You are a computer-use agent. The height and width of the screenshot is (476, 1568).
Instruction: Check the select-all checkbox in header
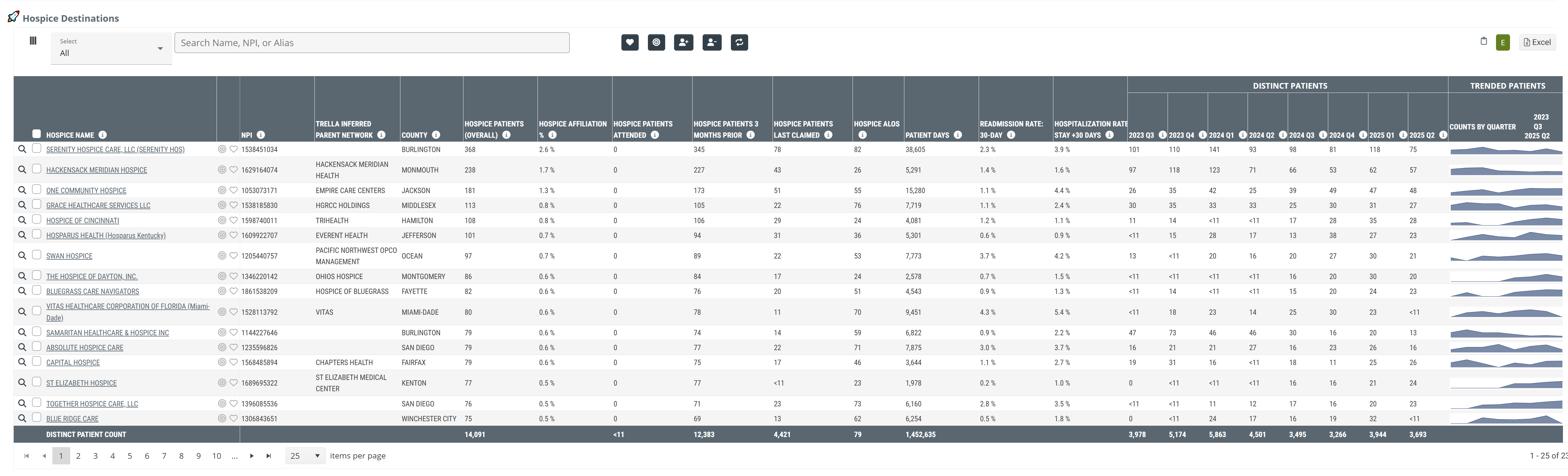(37, 134)
